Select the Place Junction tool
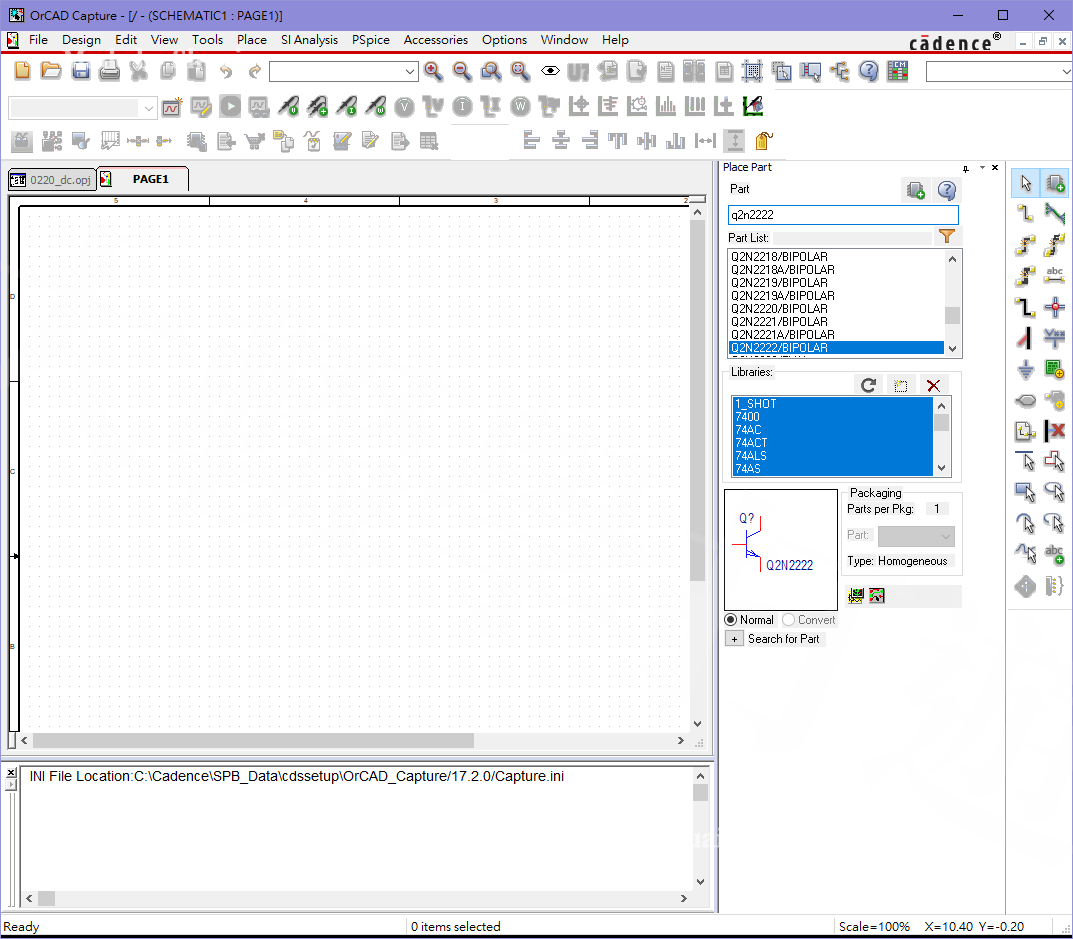Image resolution: width=1073 pixels, height=939 pixels. pyautogui.click(x=1055, y=307)
